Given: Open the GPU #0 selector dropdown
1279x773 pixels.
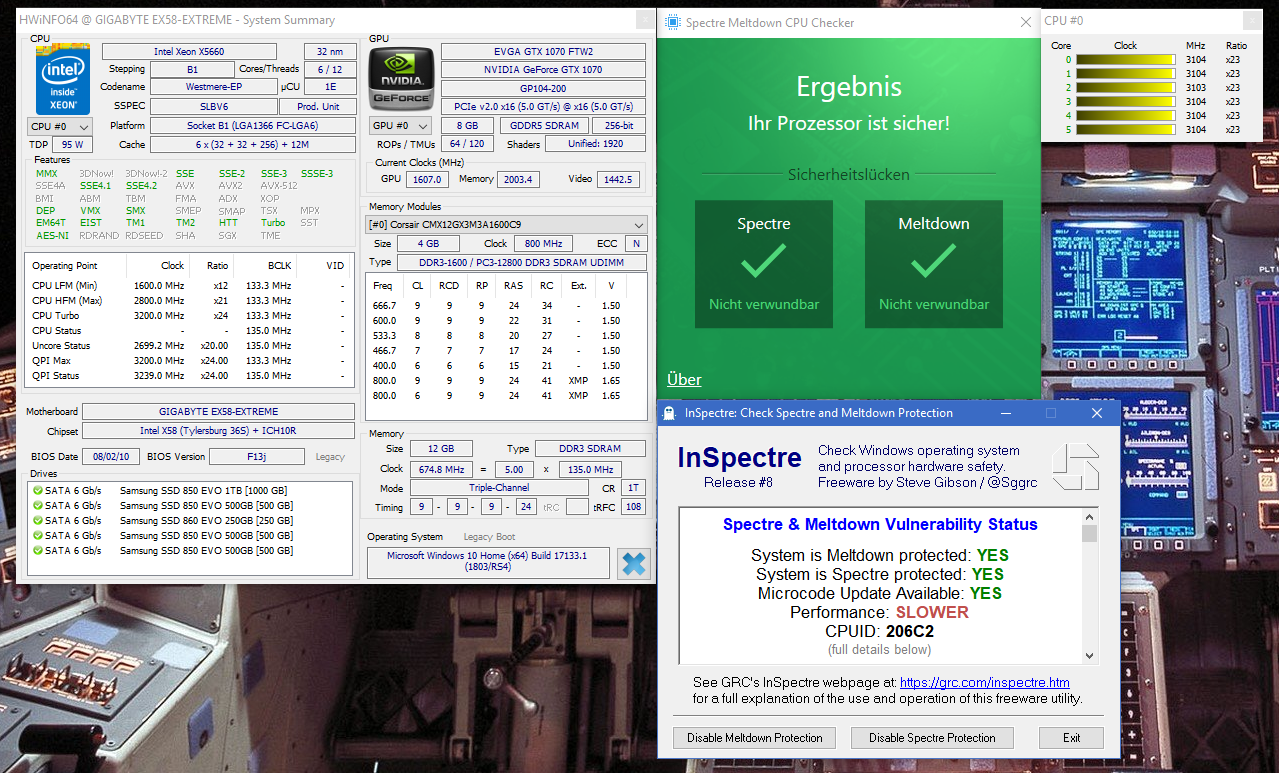Looking at the screenshot, I should pyautogui.click(x=401, y=126).
